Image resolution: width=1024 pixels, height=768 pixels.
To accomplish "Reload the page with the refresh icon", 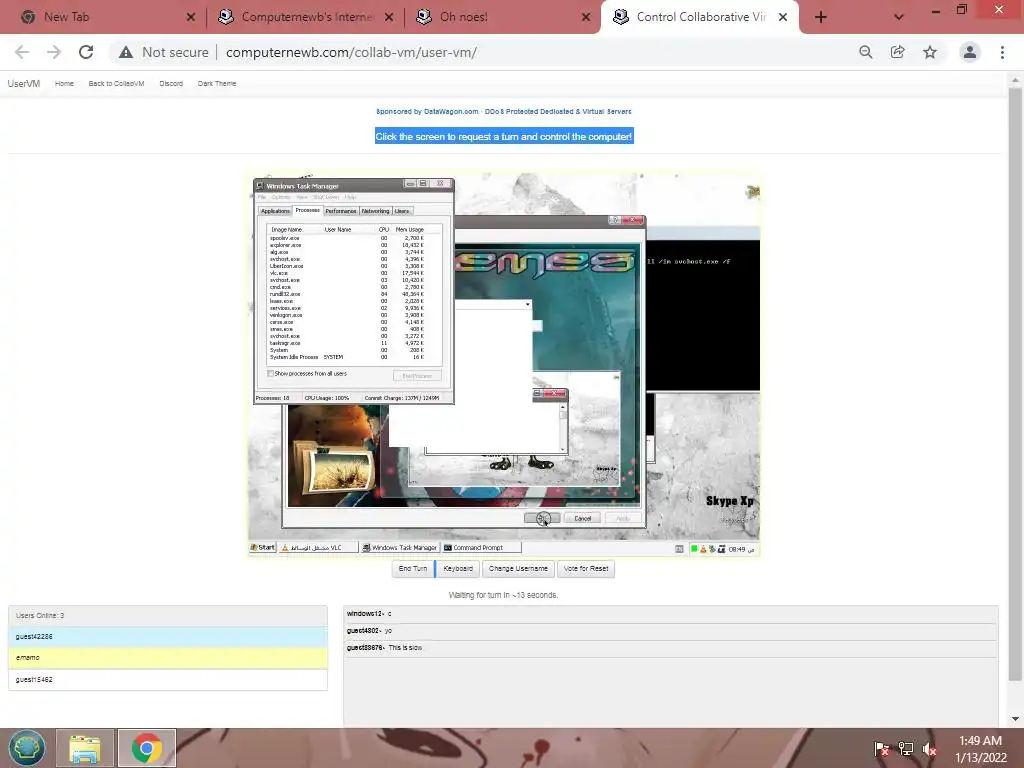I will click(x=86, y=52).
